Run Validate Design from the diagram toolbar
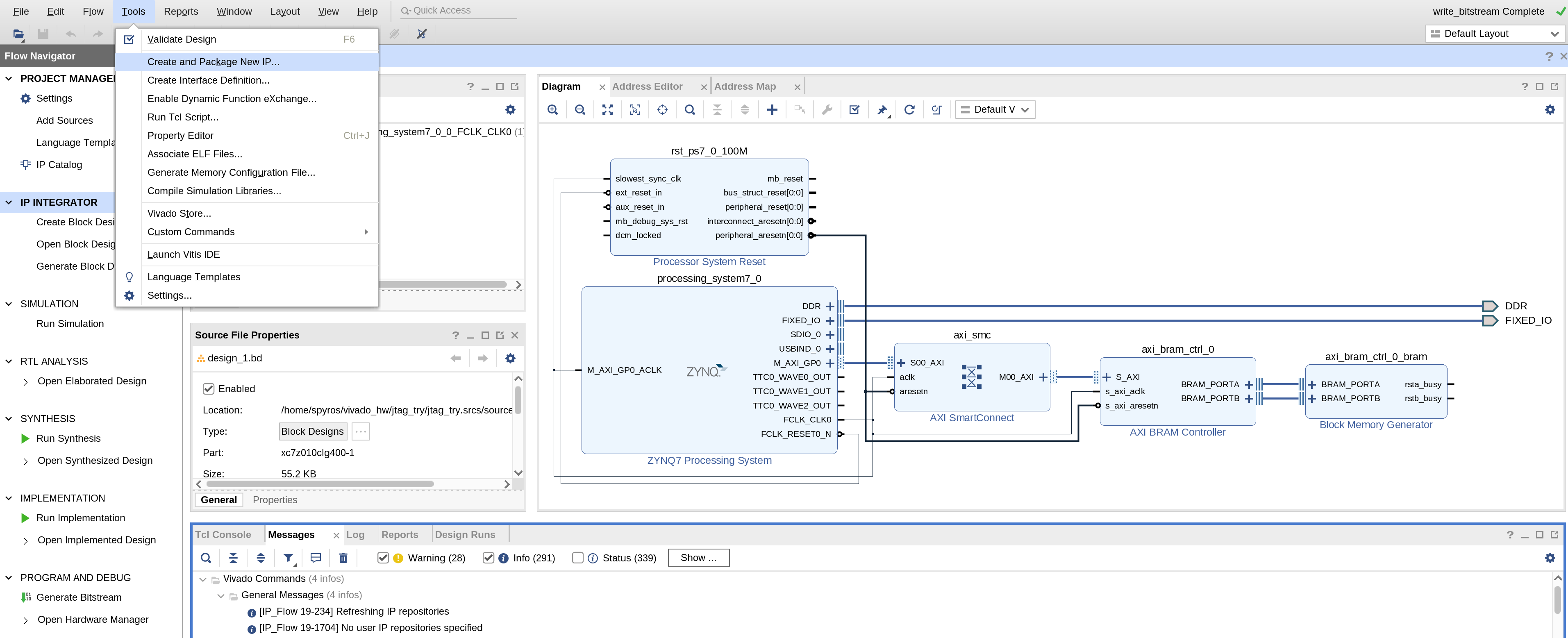The width and height of the screenshot is (1568, 638). (854, 109)
